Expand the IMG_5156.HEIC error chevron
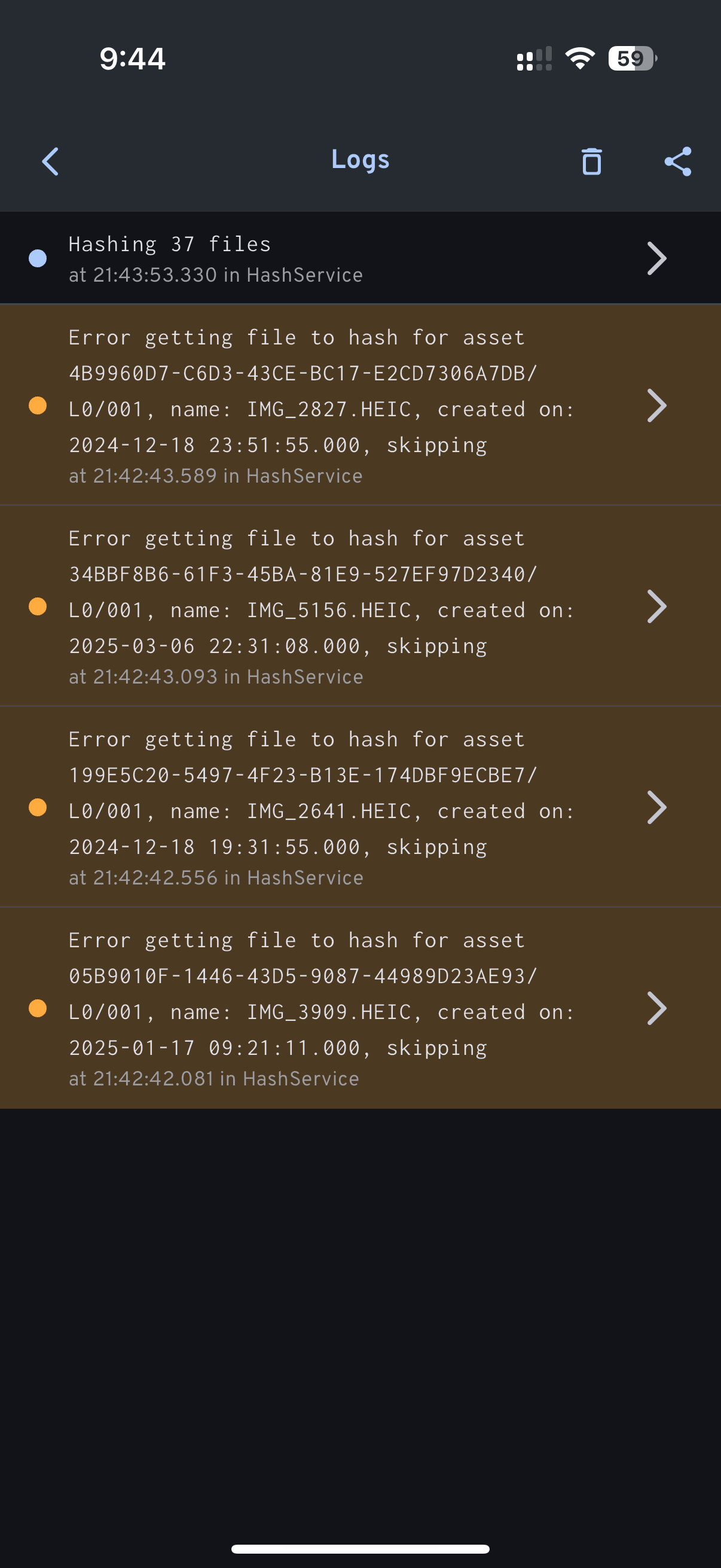 656,606
